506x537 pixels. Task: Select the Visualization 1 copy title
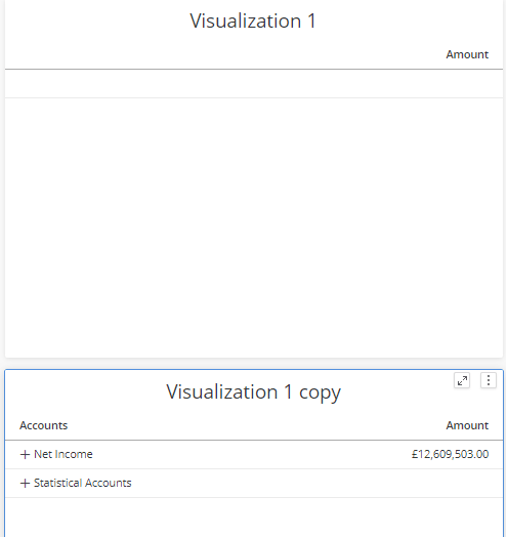click(254, 392)
